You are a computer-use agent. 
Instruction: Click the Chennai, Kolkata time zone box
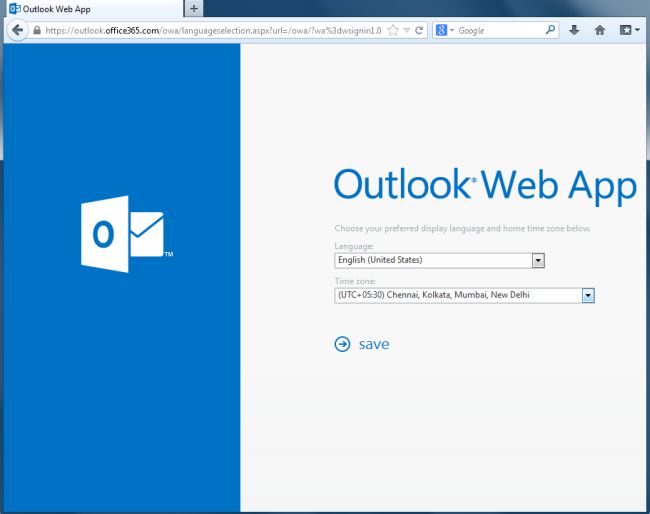464,296
